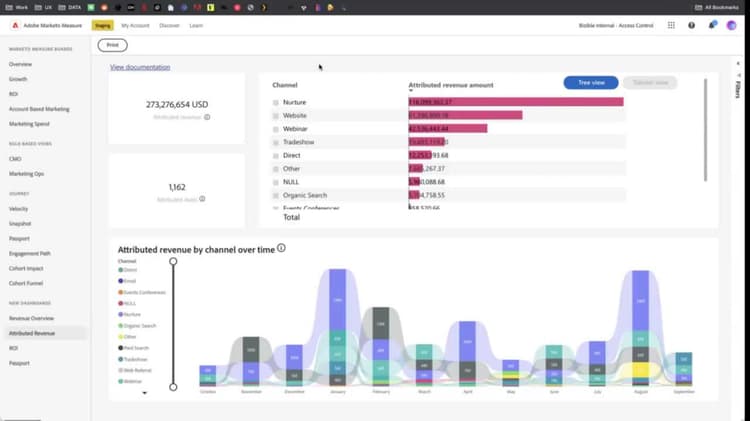750x421 pixels.
Task: Tick the Webinar row checkbox
Action: click(x=276, y=129)
